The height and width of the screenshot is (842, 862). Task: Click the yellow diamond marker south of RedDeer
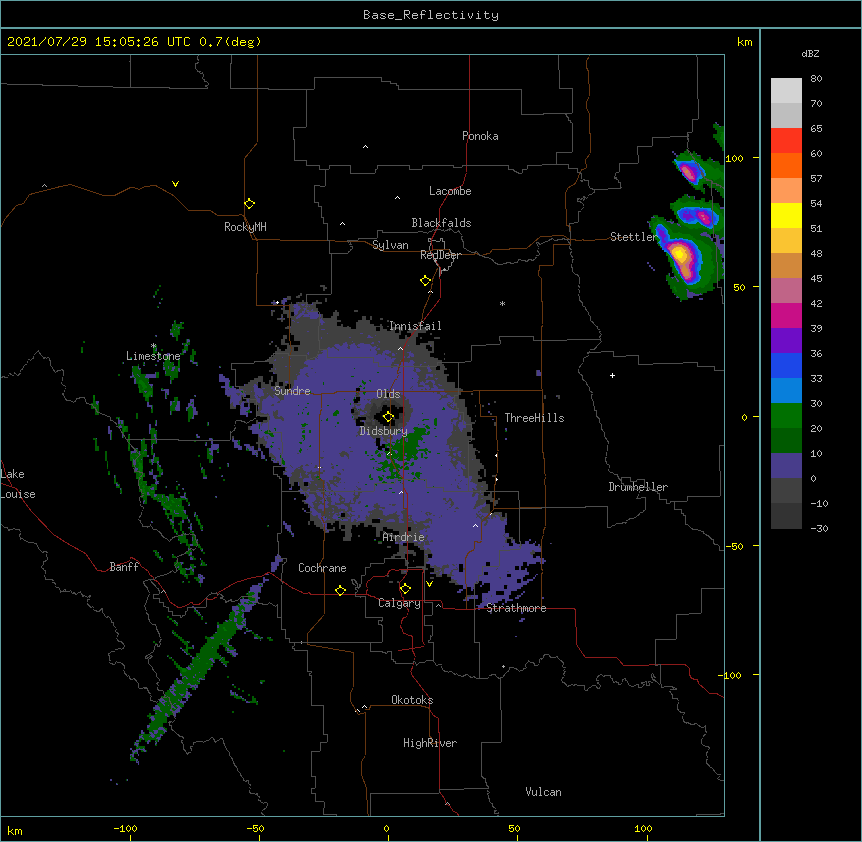[425, 281]
